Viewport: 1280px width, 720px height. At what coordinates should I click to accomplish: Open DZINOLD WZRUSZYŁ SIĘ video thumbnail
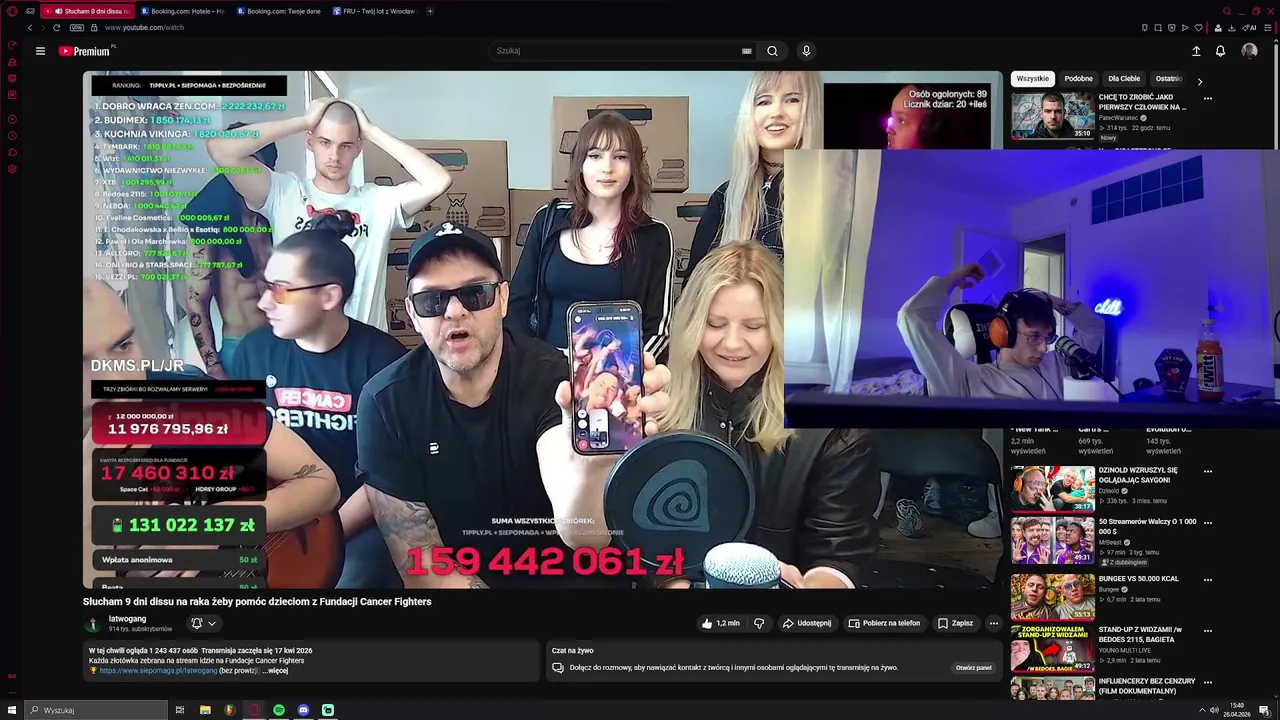pyautogui.click(x=1053, y=489)
